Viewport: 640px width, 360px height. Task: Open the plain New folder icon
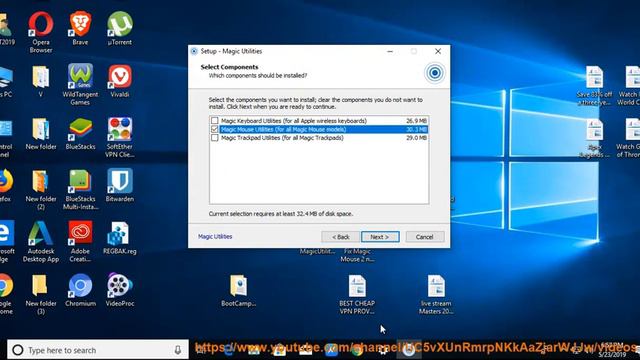[x=41, y=133]
